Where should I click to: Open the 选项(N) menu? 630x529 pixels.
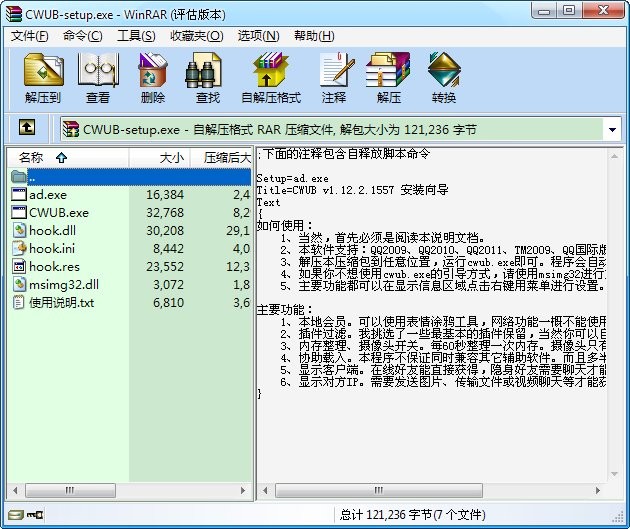258,36
